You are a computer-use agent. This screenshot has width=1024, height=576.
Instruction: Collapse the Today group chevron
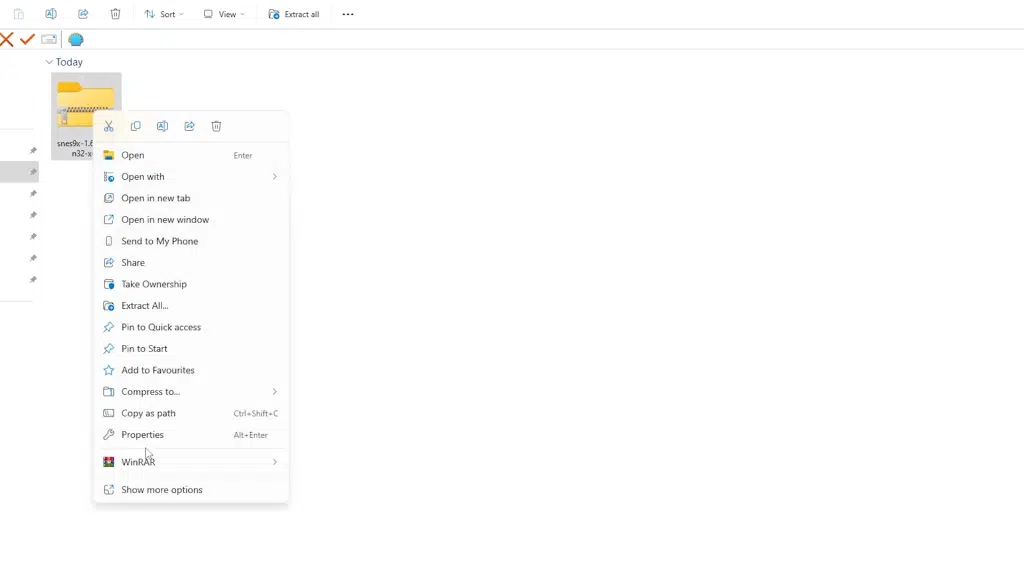49,62
